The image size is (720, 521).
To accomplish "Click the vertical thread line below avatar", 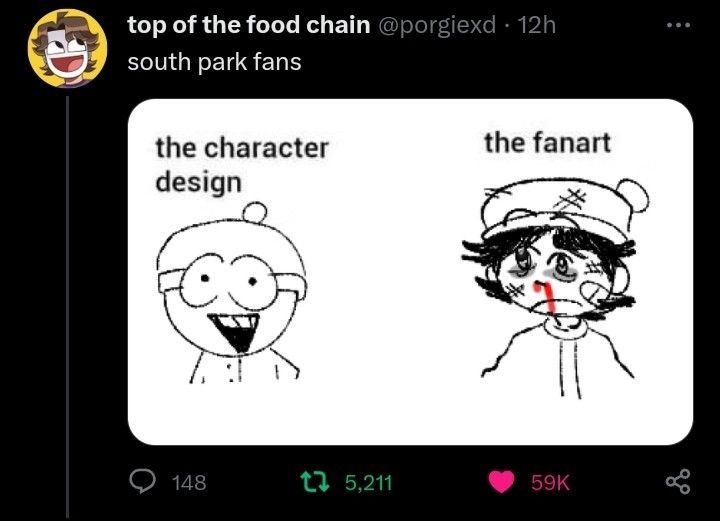I will click(68, 306).
